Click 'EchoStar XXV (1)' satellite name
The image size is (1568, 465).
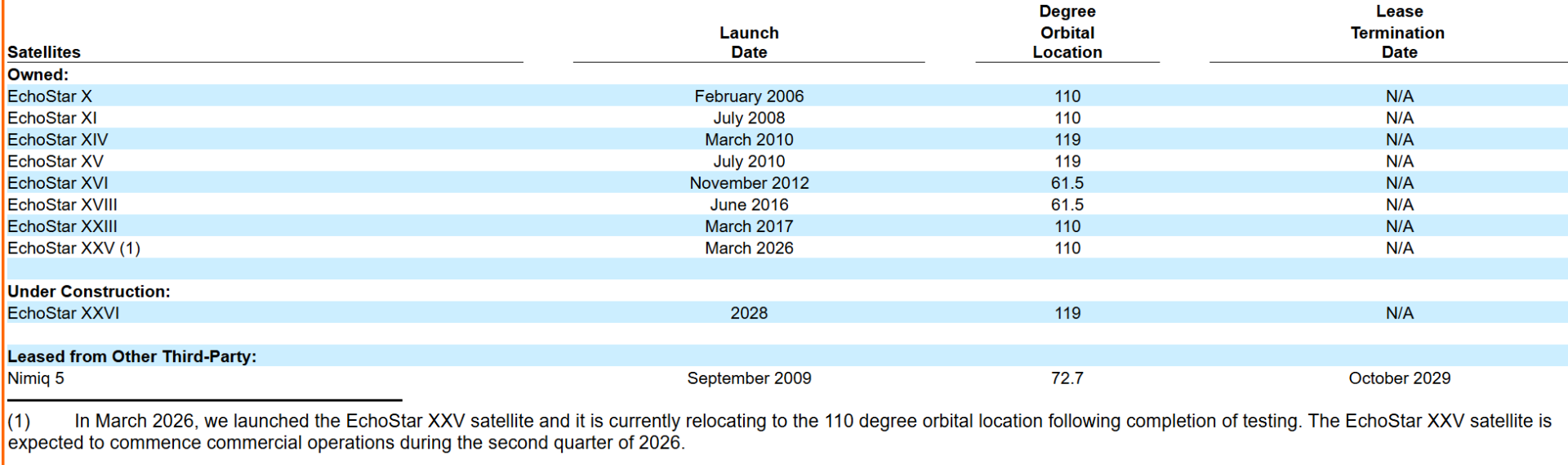coord(74,248)
